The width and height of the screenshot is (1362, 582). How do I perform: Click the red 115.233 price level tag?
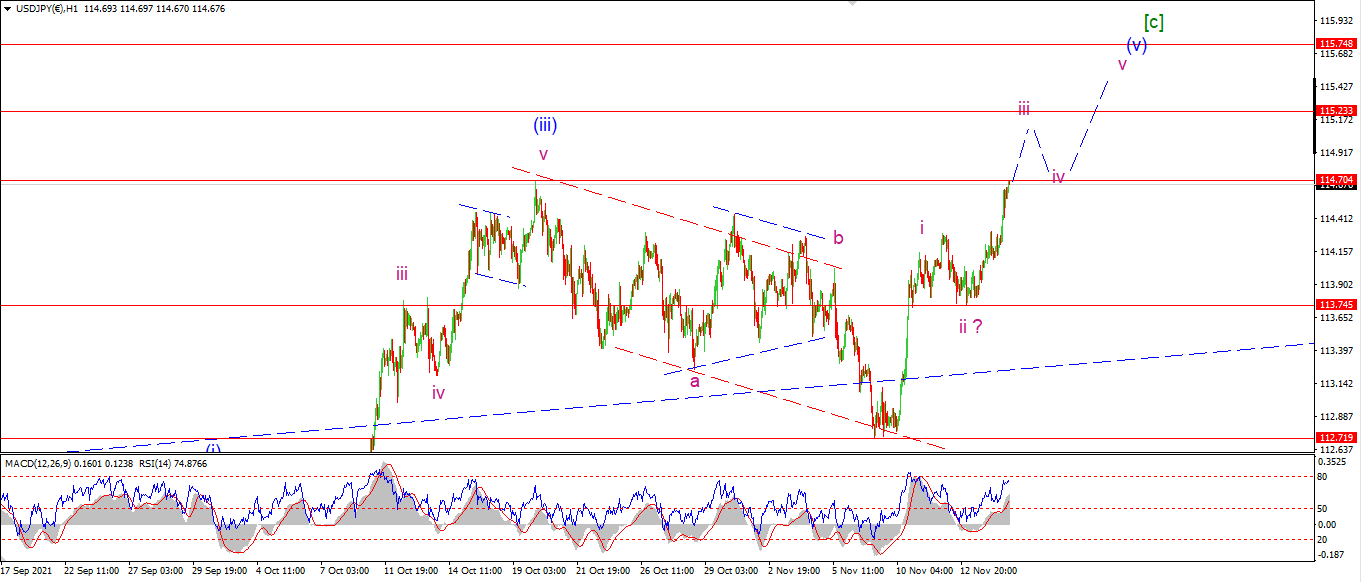(x=1337, y=111)
